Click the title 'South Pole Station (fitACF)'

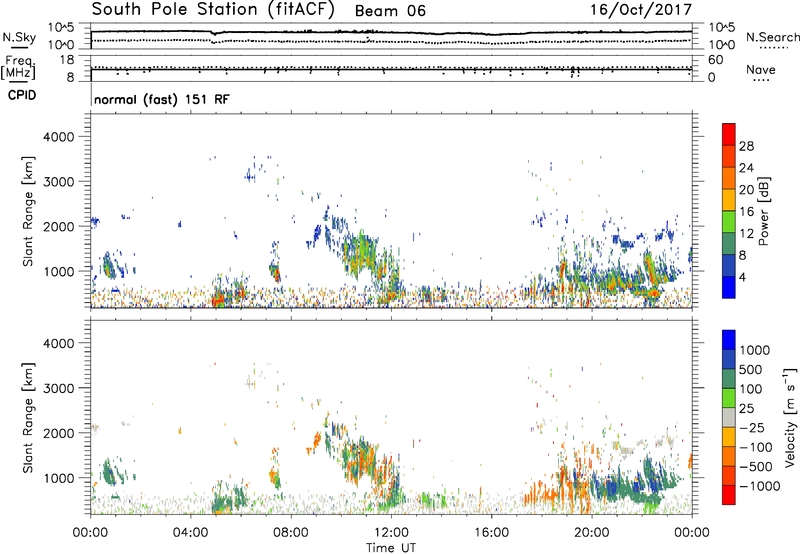(213, 10)
